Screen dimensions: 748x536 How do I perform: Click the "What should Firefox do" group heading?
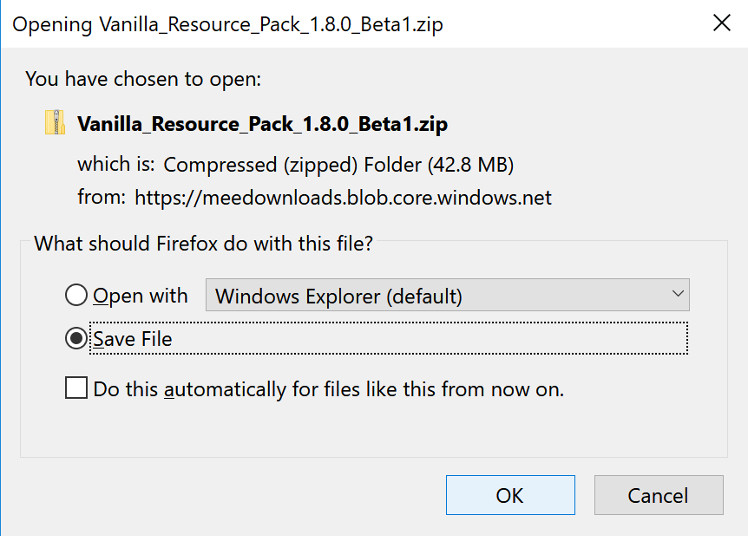pos(204,243)
